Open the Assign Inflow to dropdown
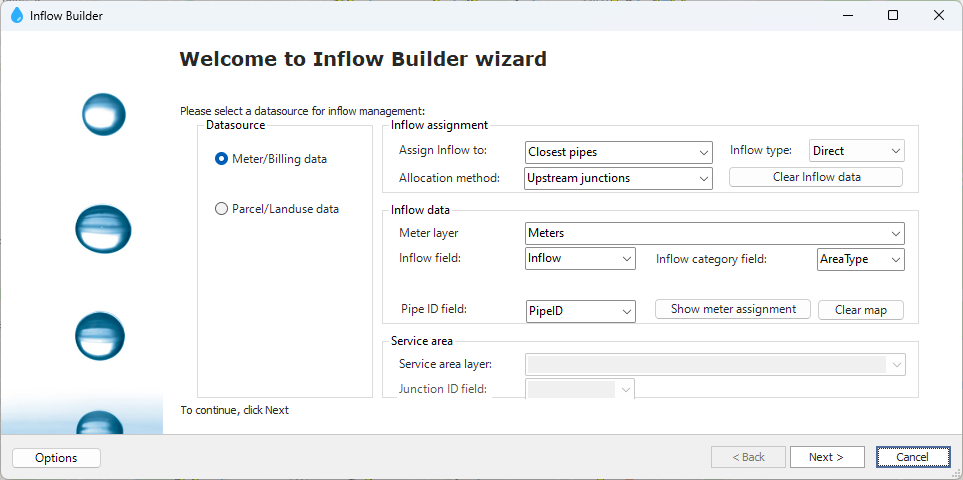963x480 pixels. pos(618,152)
